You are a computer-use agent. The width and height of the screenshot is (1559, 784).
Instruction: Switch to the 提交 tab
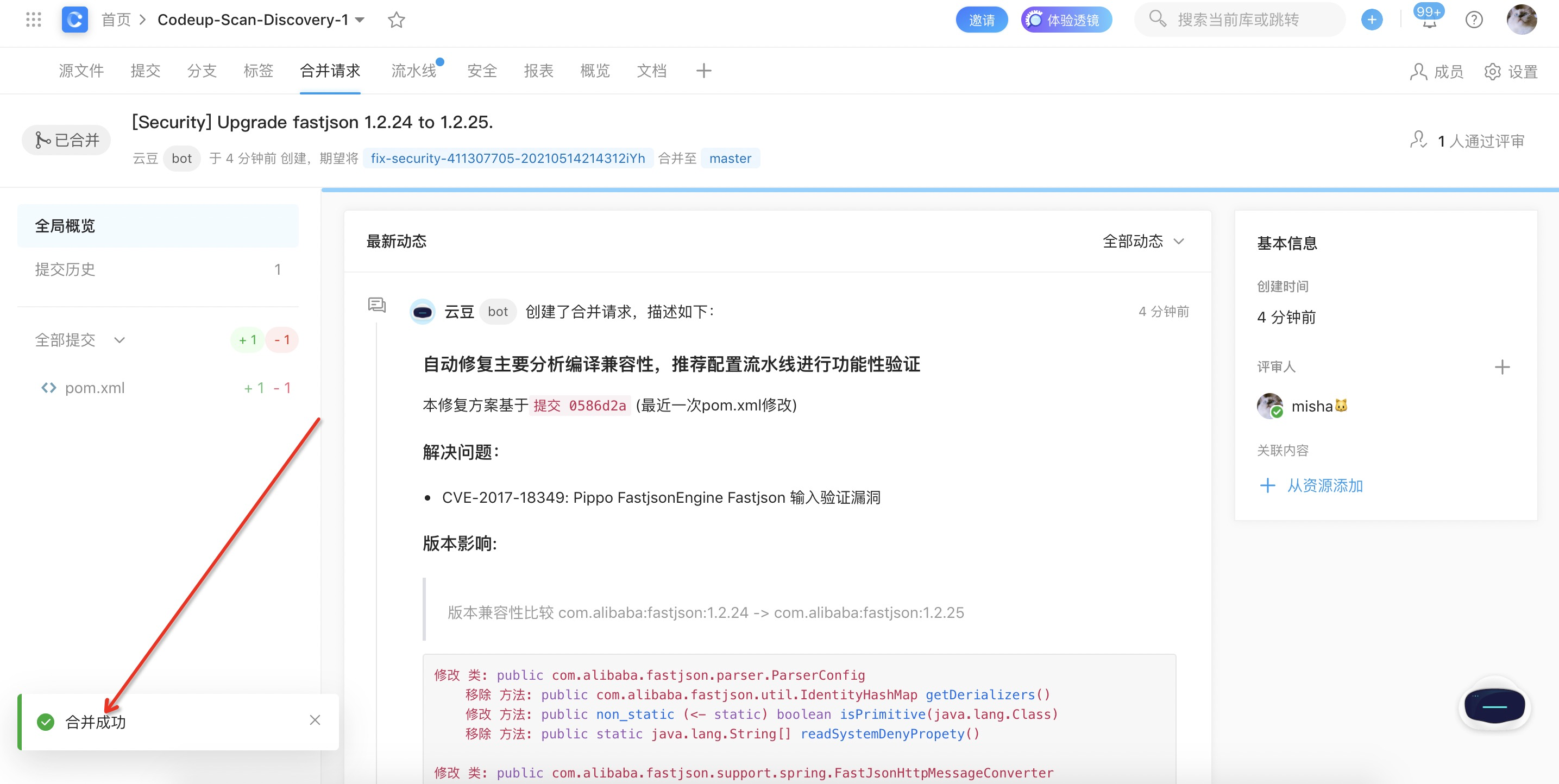145,71
